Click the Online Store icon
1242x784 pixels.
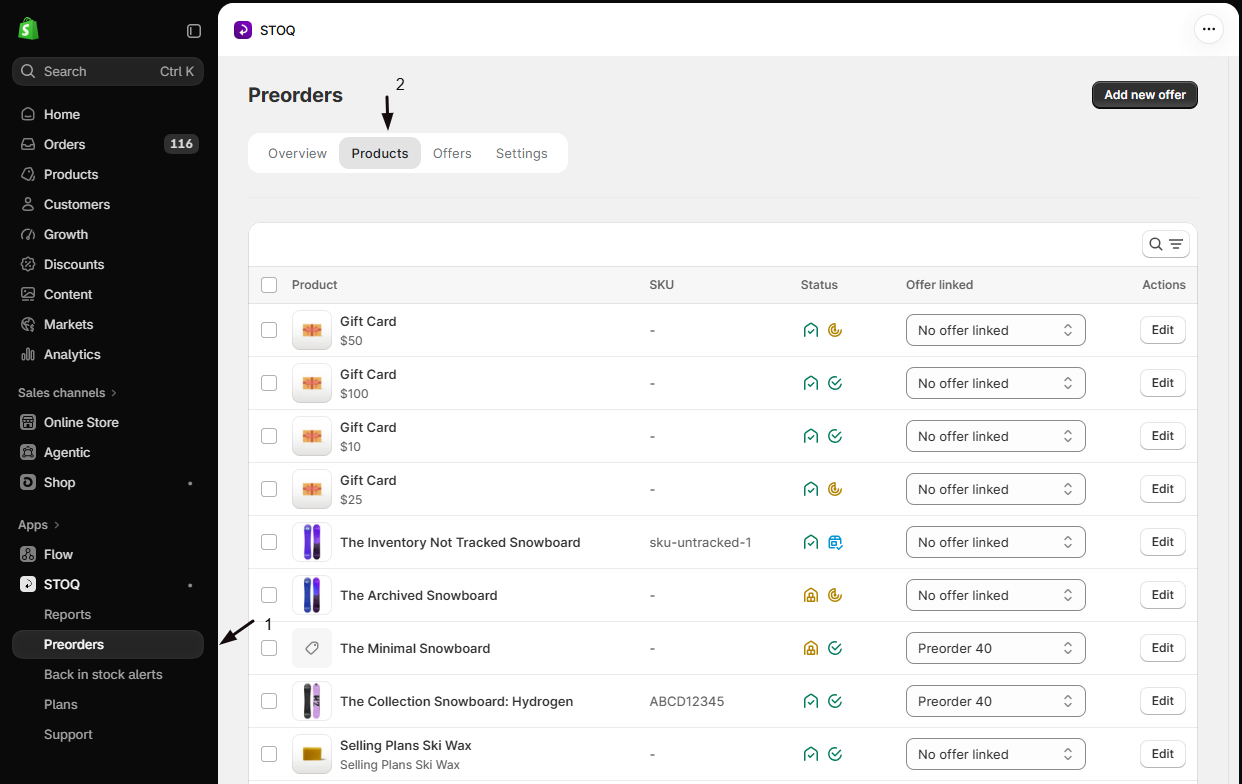click(x=28, y=422)
